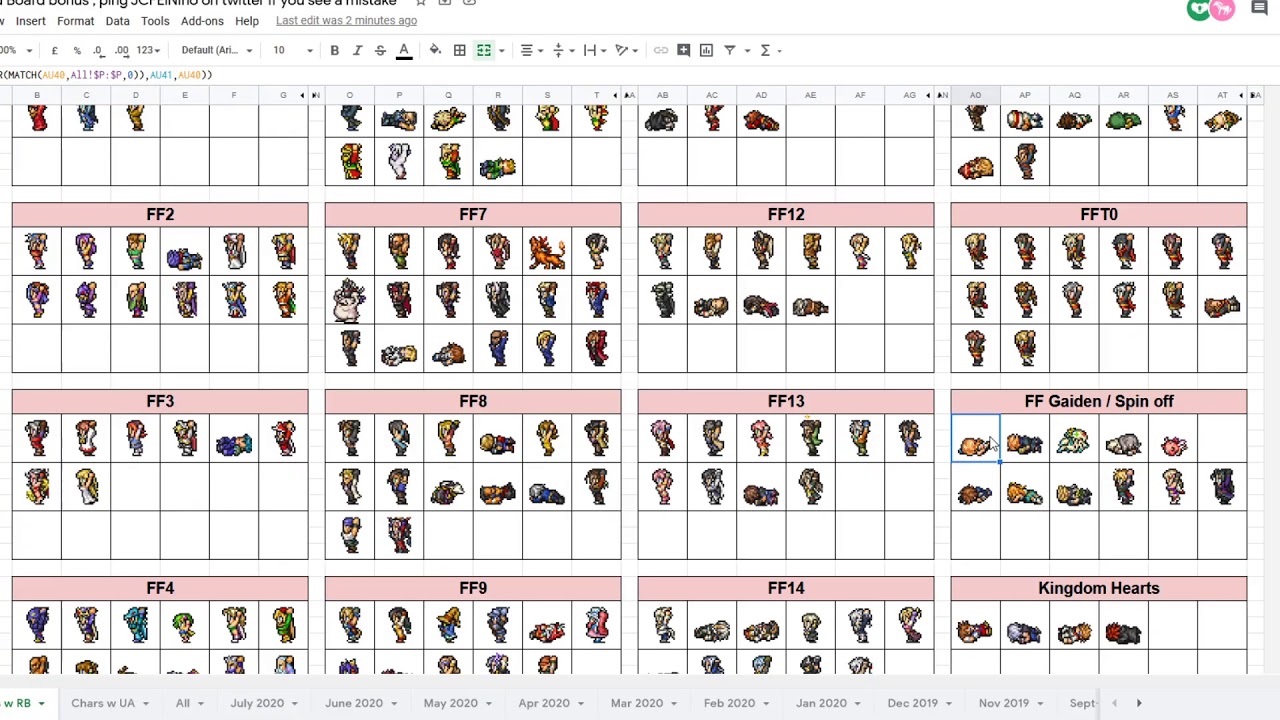The image size is (1280, 720).
Task: Open text rotation options
Action: point(626,50)
